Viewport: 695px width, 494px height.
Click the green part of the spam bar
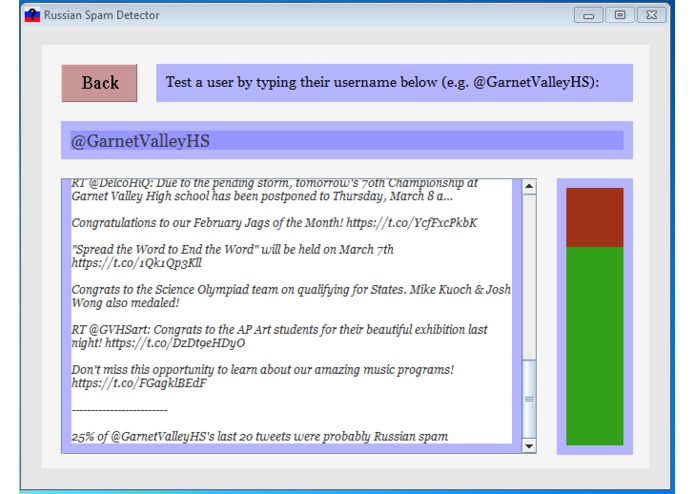594,346
